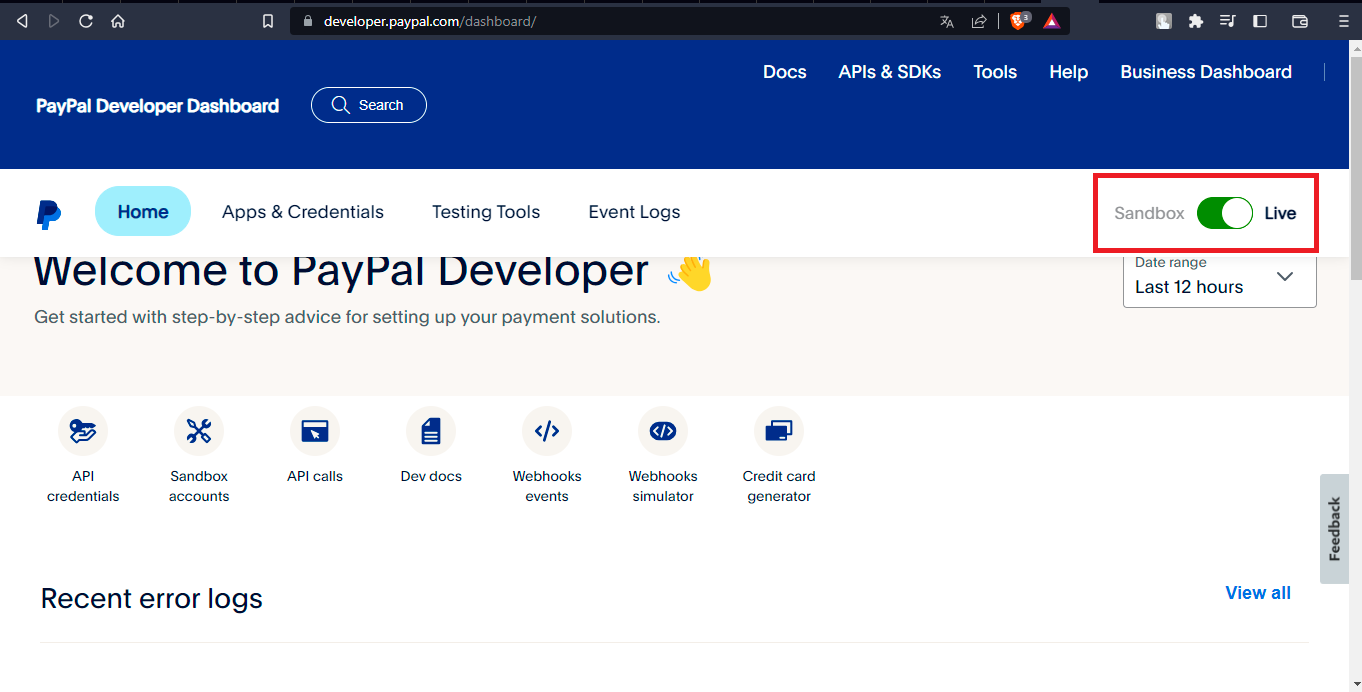Viewport: 1362px width, 692px height.
Task: Click the browser forward arrow
Action: tap(54, 21)
